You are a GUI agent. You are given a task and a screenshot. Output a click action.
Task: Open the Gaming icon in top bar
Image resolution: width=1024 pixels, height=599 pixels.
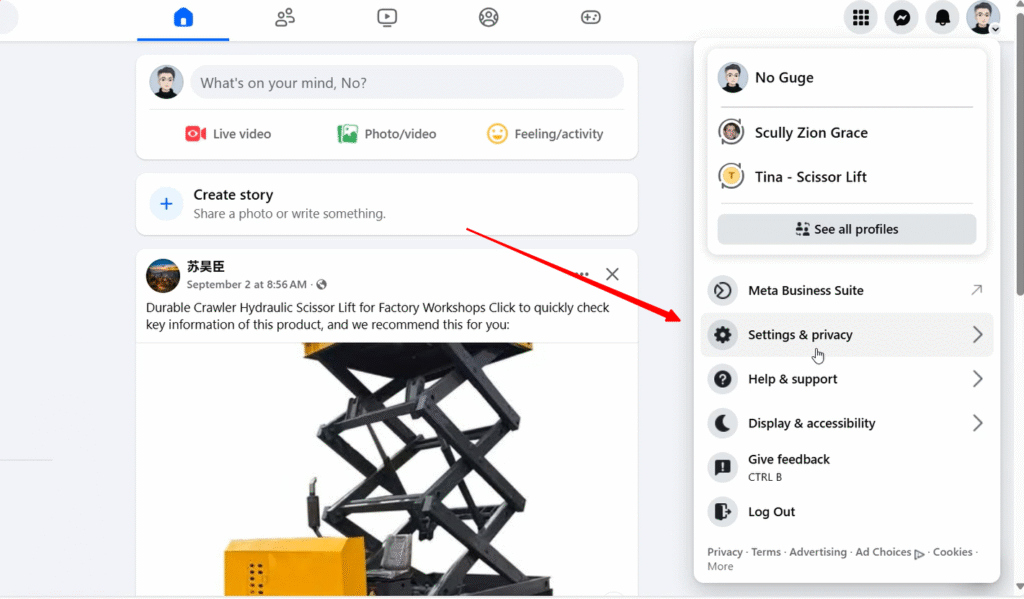click(590, 18)
